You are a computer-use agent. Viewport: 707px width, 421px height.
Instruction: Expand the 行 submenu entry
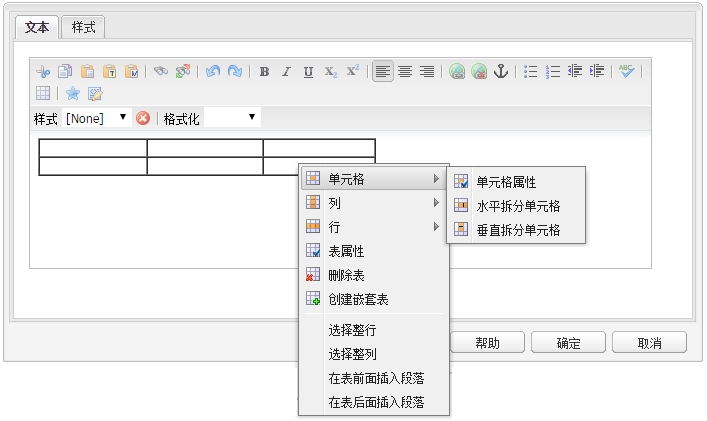pos(374,227)
